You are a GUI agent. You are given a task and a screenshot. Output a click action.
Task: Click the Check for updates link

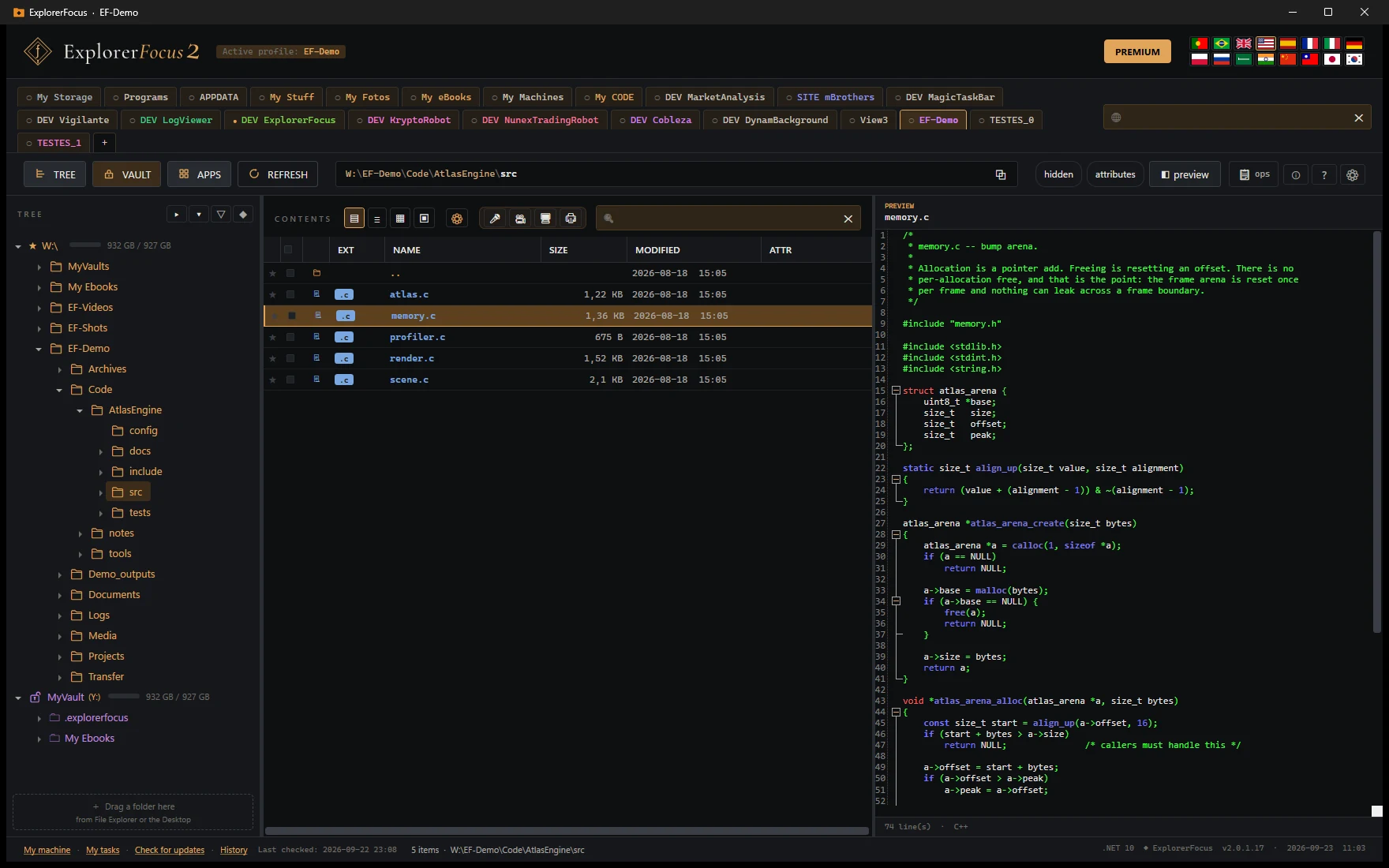click(x=170, y=850)
